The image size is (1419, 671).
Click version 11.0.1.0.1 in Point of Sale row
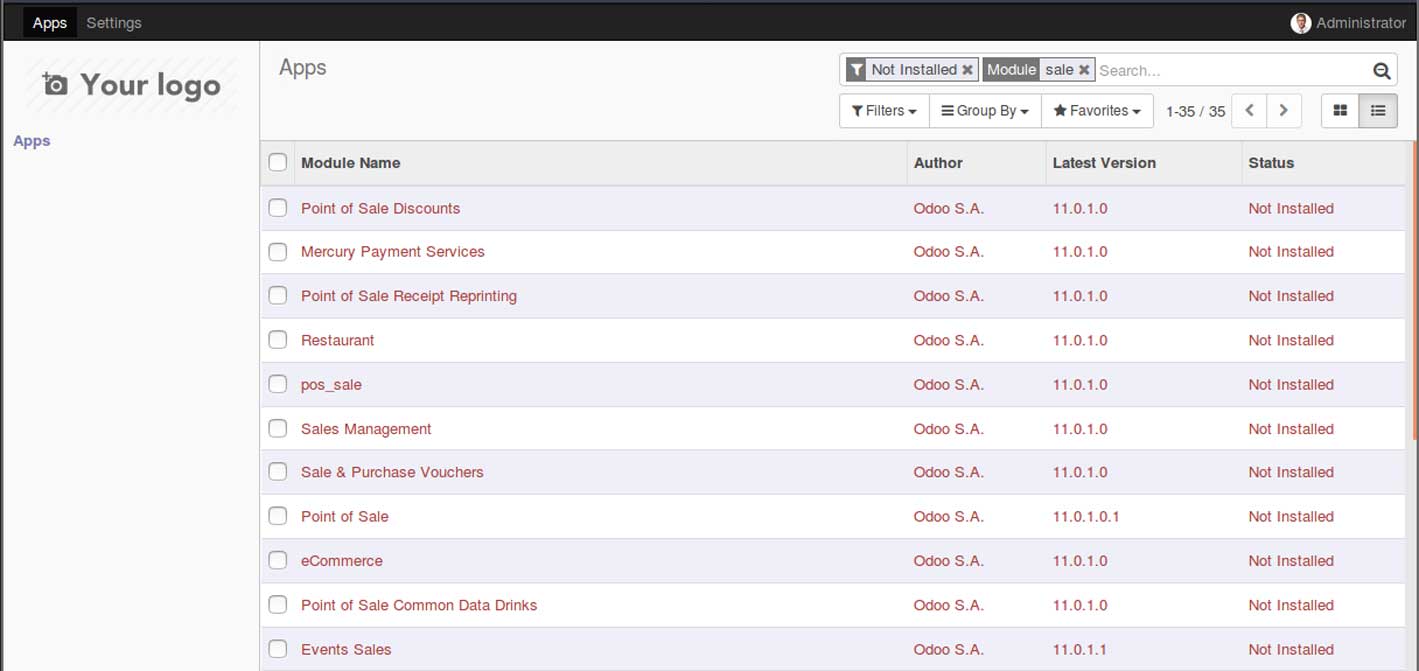pyautogui.click(x=1086, y=517)
